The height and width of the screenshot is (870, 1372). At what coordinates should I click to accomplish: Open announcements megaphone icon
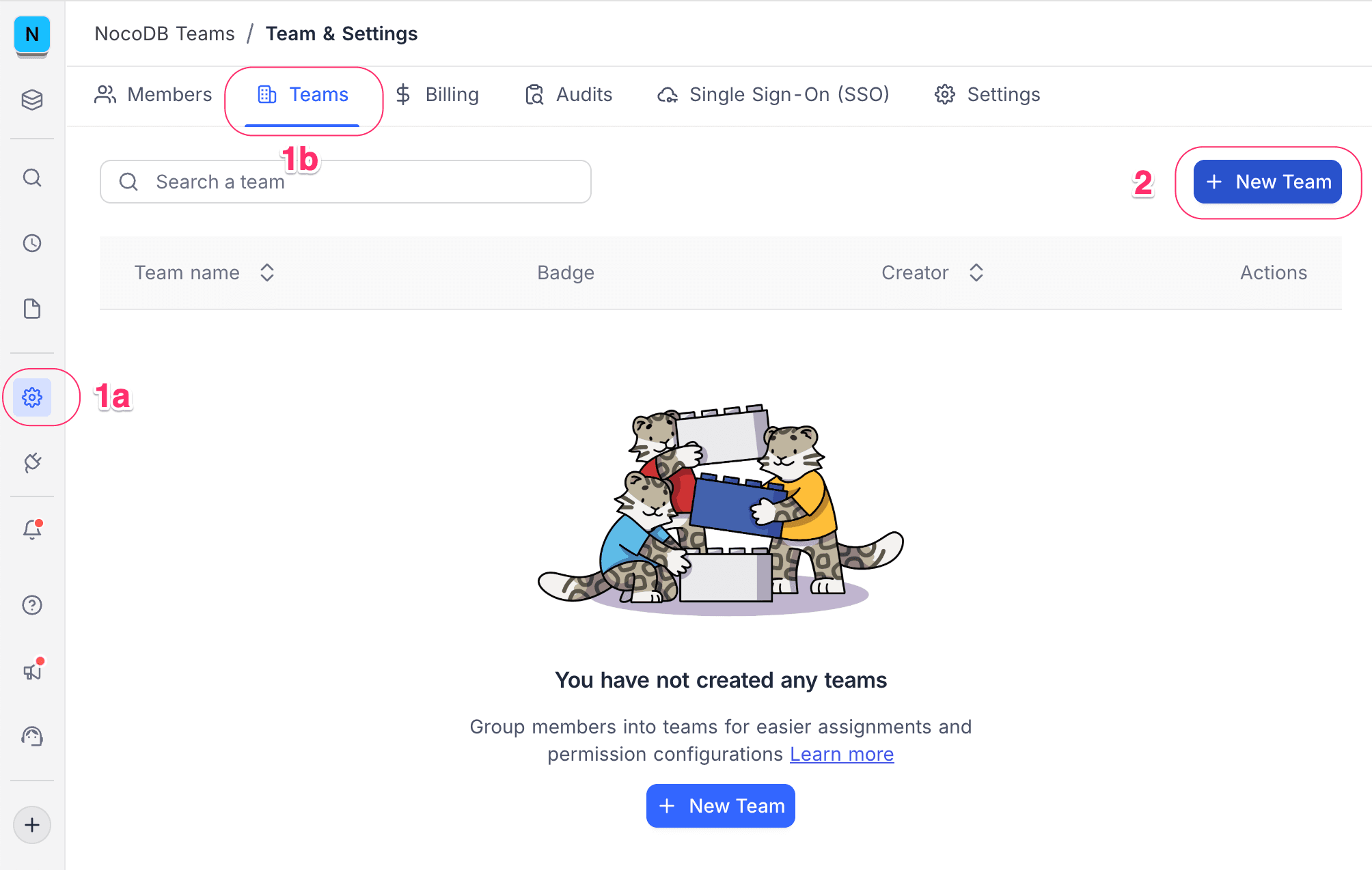32,671
